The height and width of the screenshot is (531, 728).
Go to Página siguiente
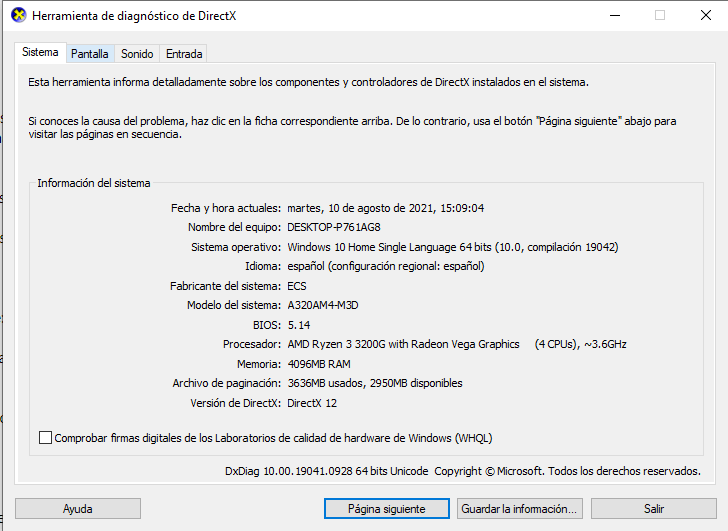(387, 509)
